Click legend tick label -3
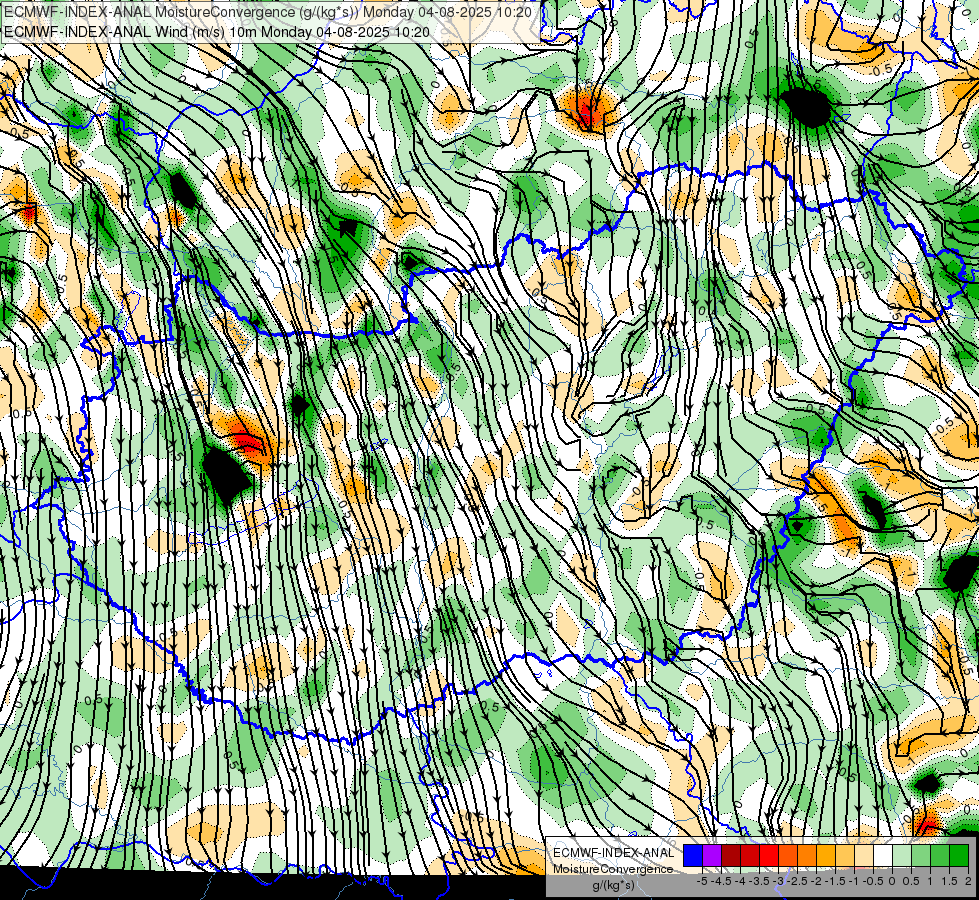Viewport: 979px width, 900px height. (x=779, y=881)
